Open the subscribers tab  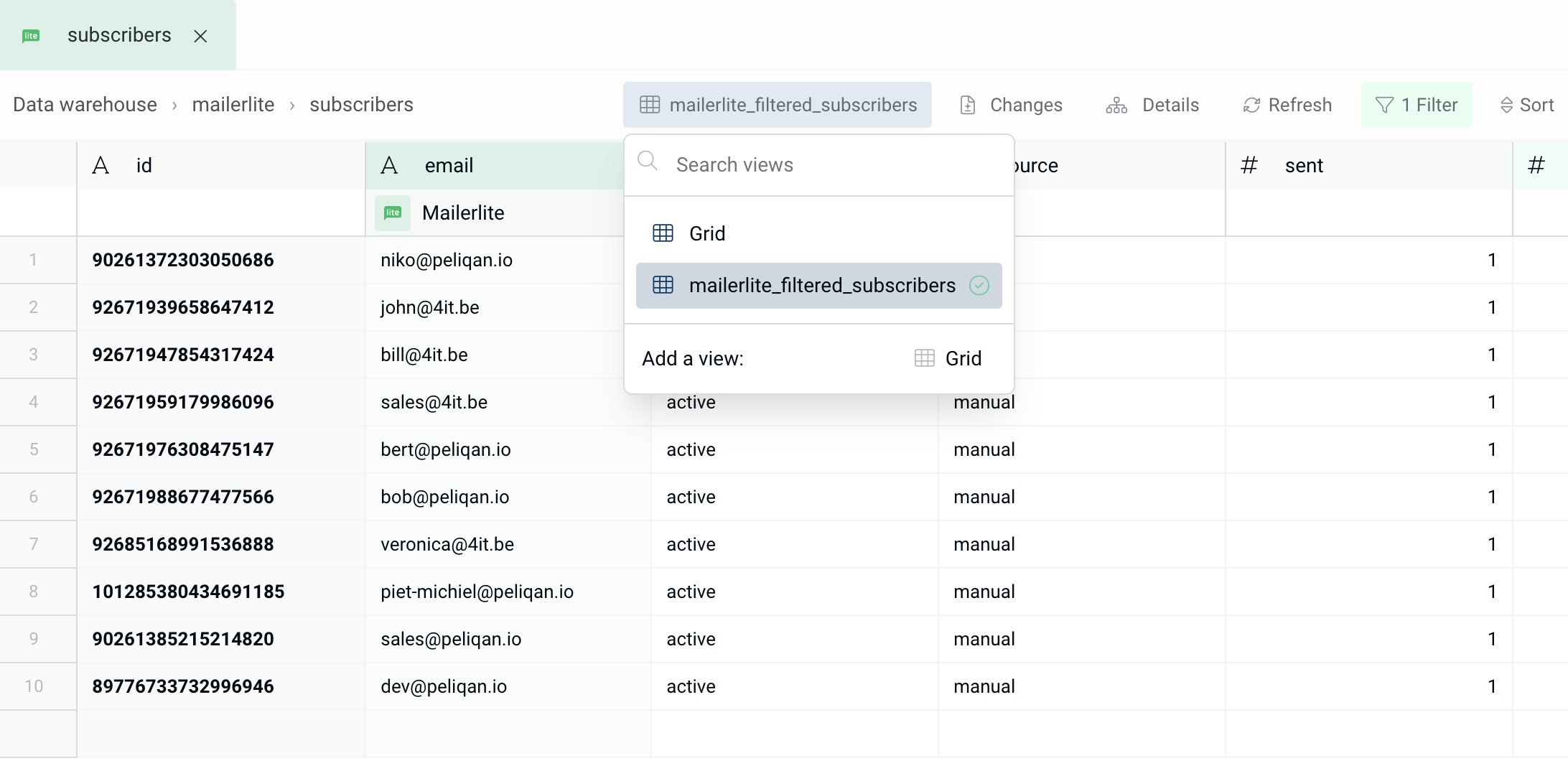[x=118, y=35]
